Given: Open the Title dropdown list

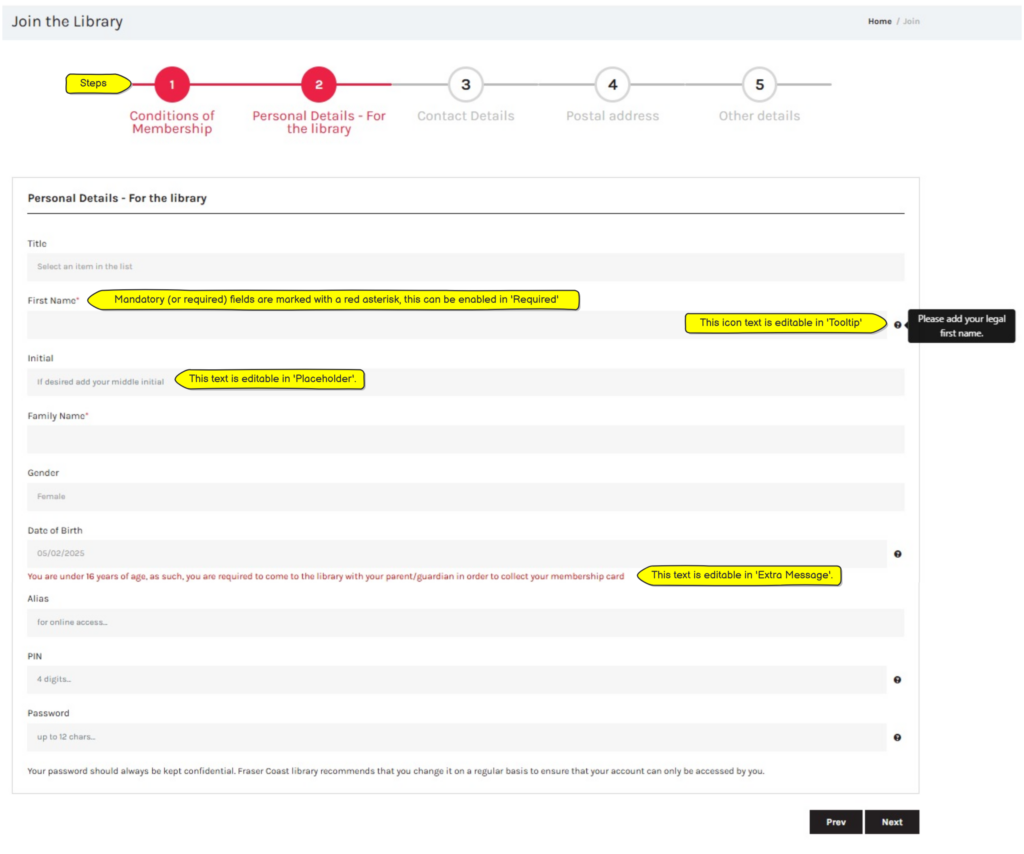Looking at the screenshot, I should click(x=465, y=267).
